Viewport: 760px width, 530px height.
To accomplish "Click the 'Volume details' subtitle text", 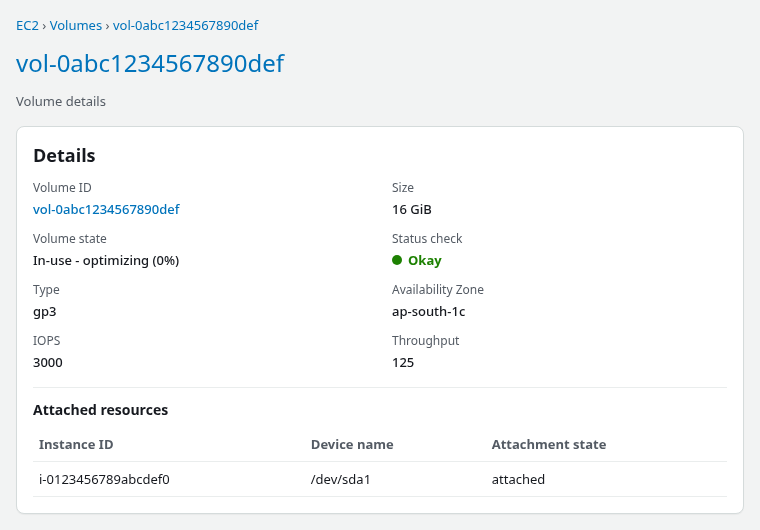I will tap(61, 101).
